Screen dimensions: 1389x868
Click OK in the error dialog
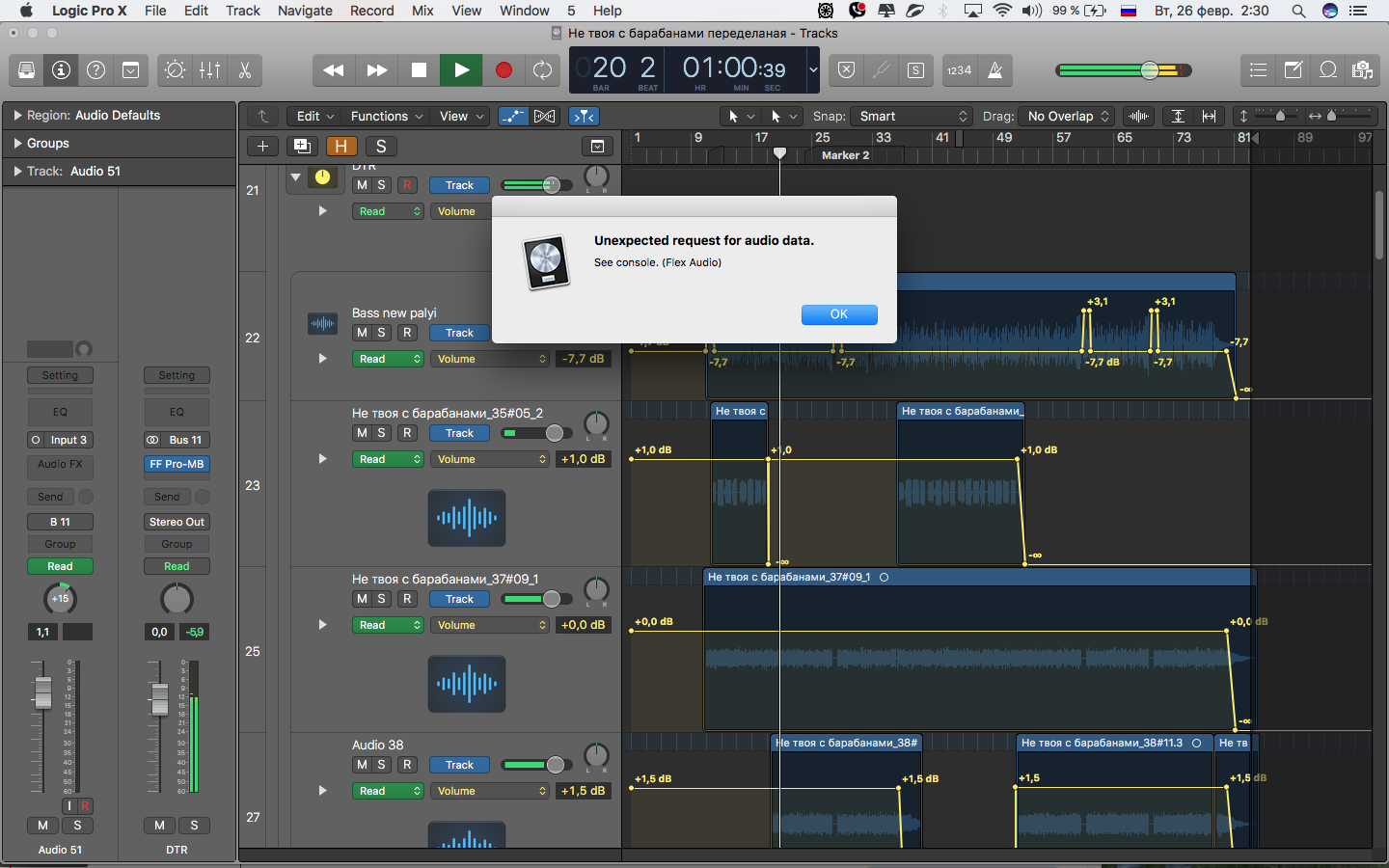(839, 314)
